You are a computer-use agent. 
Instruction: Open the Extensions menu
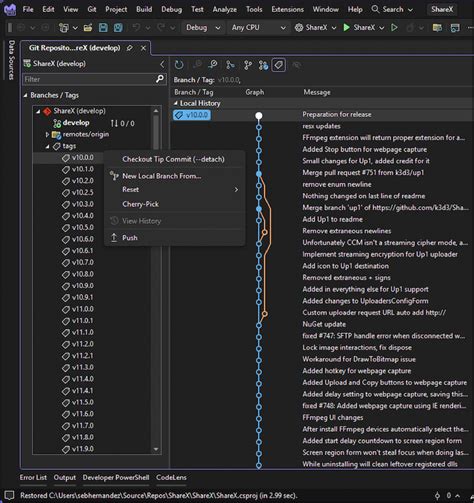(287, 9)
